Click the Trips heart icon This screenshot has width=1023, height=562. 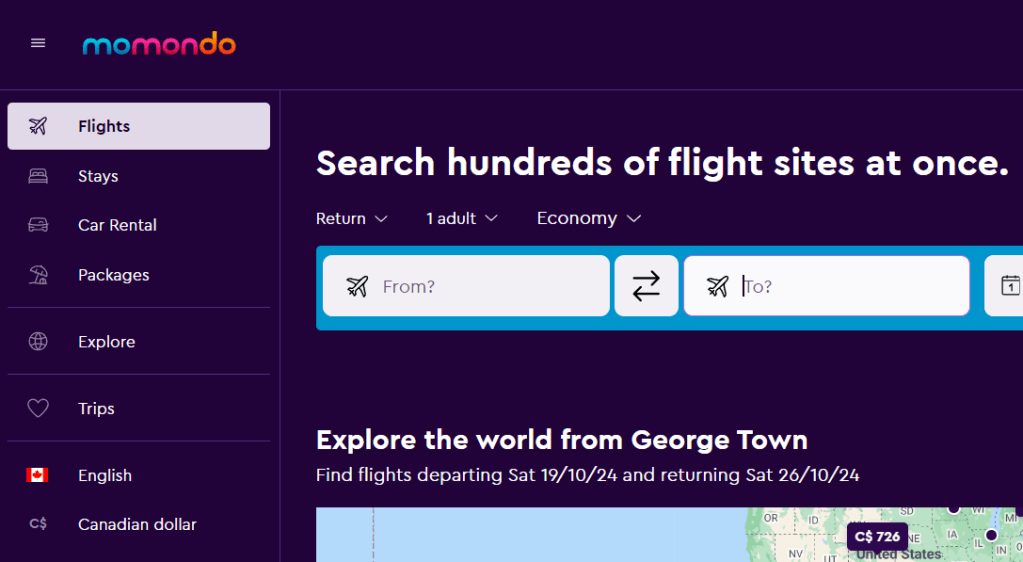pos(38,409)
